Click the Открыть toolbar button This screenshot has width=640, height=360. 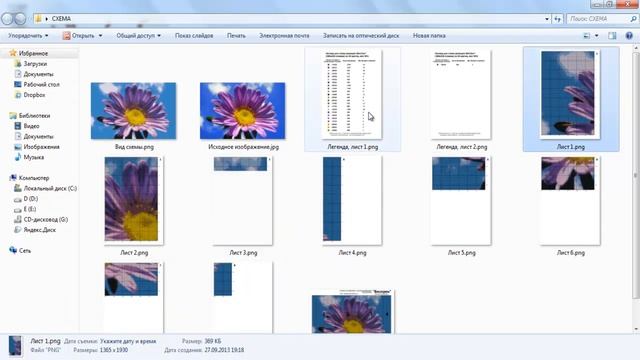click(x=78, y=36)
